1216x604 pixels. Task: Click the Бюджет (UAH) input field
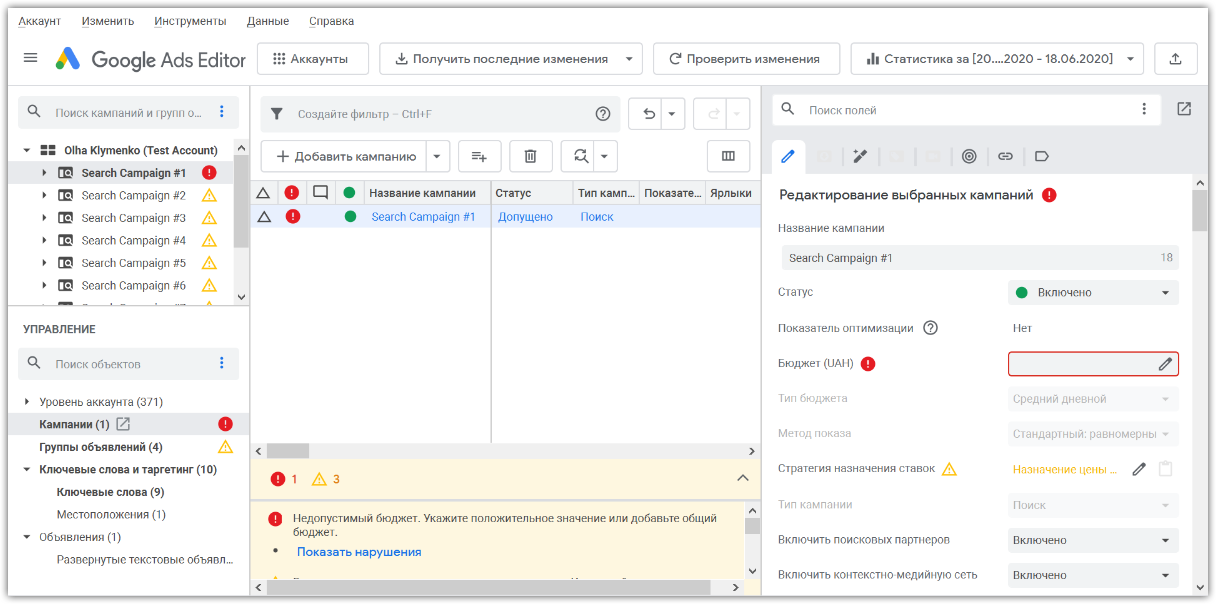1093,364
